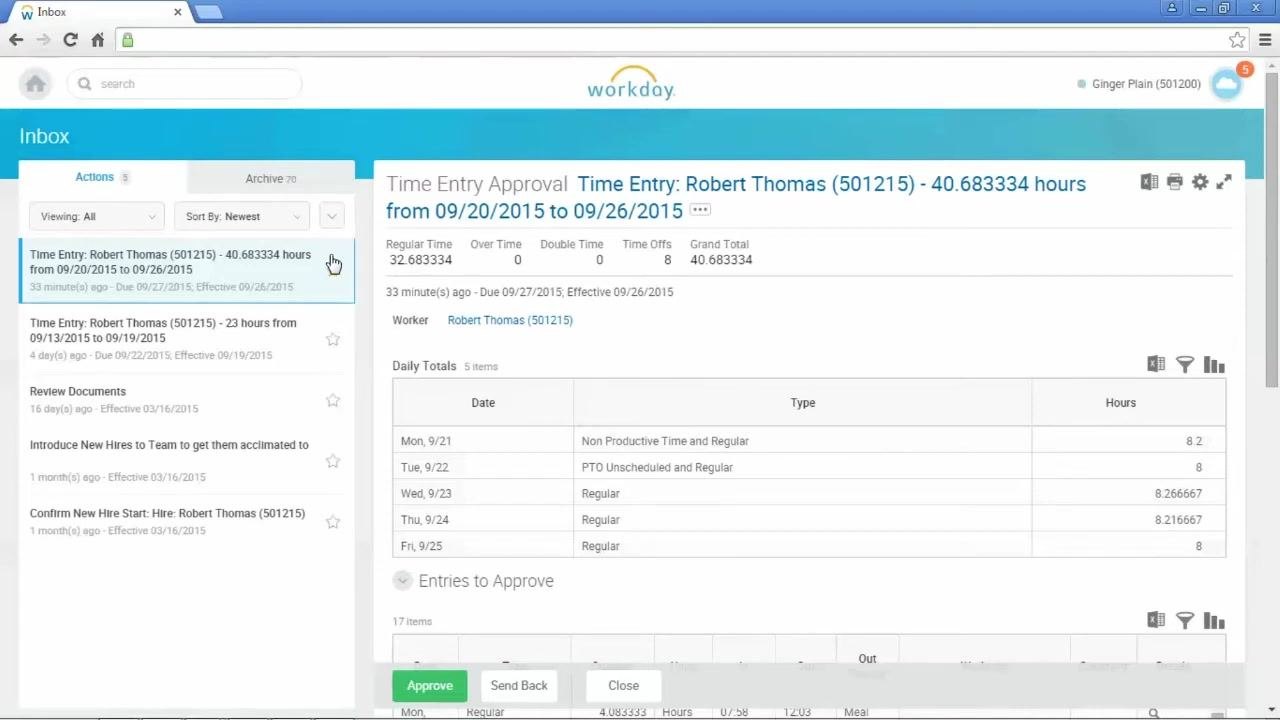Screen dimensions: 1280x720
Task: Export the Daily Totals table to Excel
Action: (1156, 364)
